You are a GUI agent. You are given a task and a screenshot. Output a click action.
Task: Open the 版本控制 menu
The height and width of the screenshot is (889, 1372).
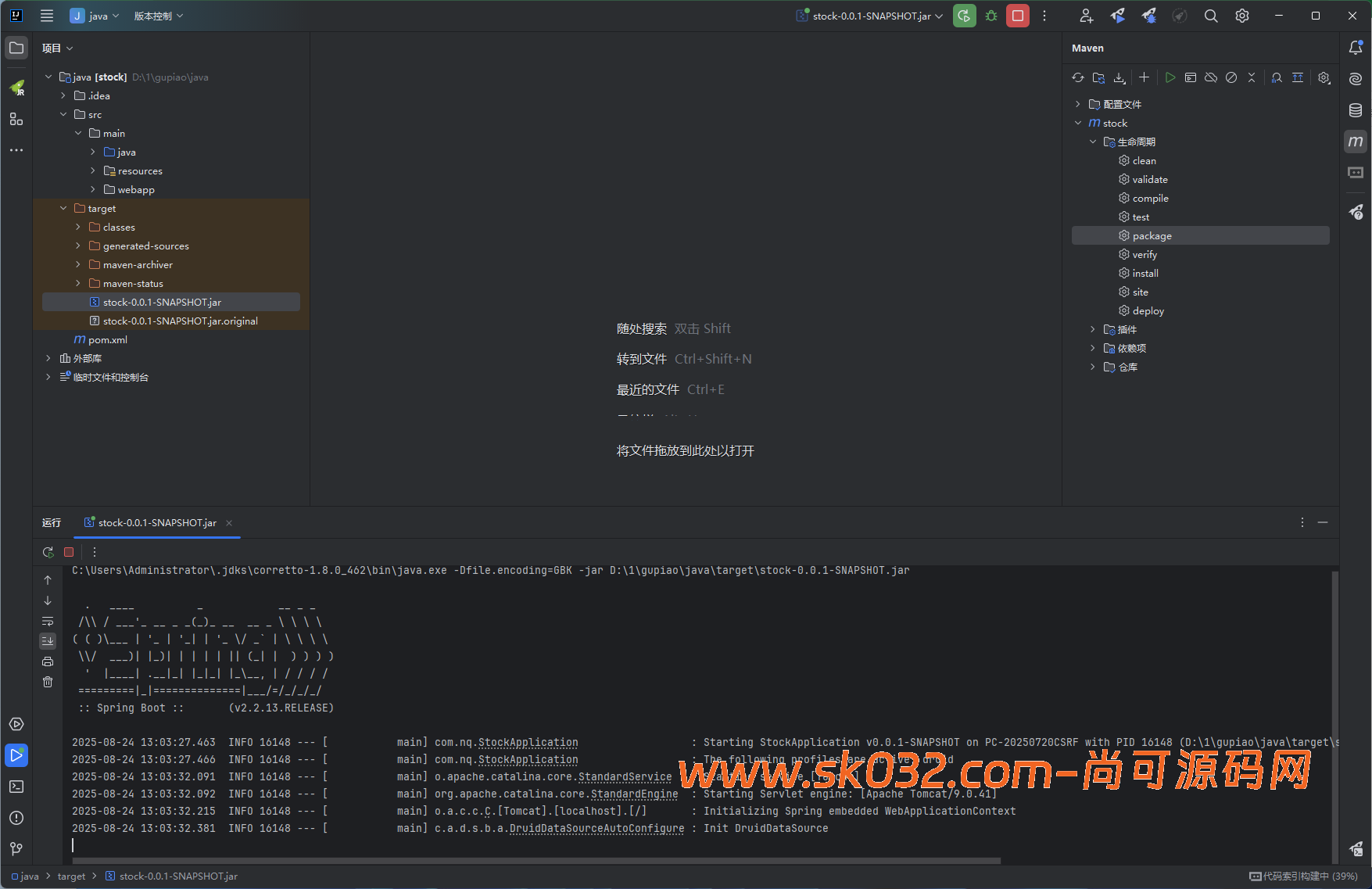point(158,16)
